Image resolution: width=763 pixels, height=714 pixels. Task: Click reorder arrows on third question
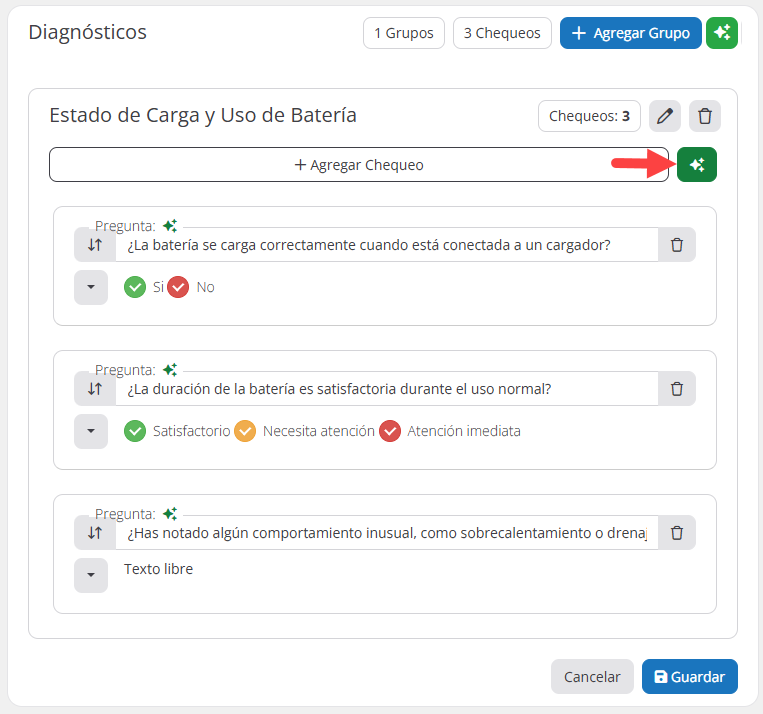pos(95,533)
